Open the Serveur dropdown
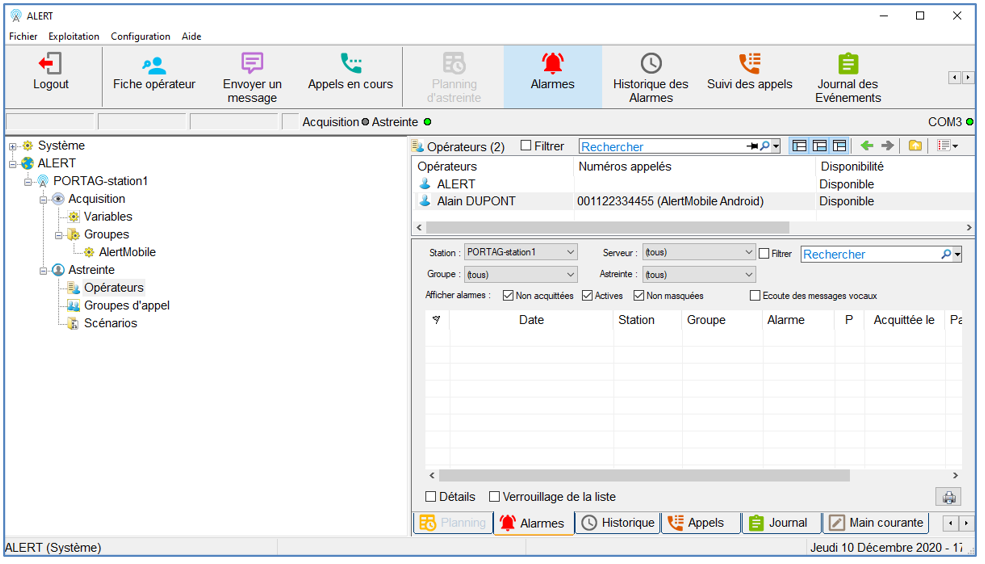 click(x=698, y=253)
